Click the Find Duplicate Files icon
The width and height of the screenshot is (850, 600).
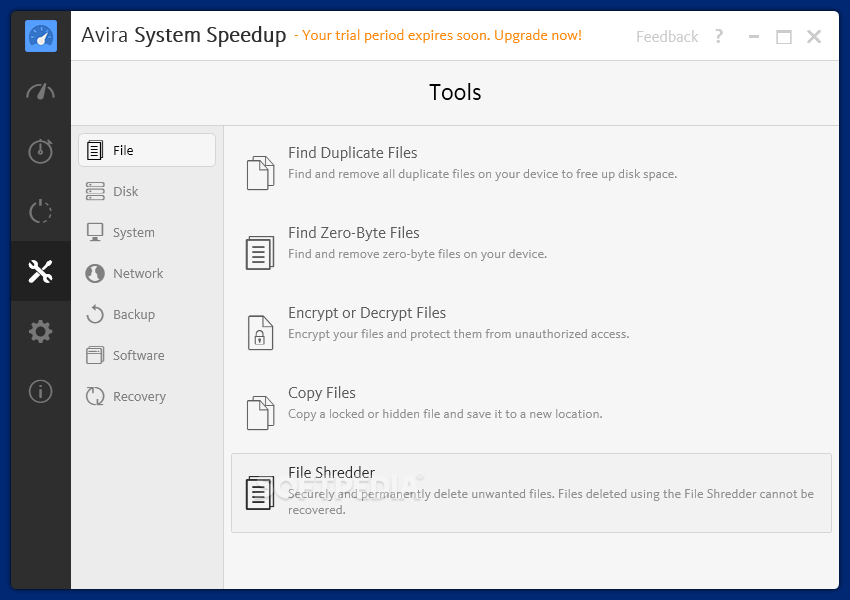pos(261,173)
